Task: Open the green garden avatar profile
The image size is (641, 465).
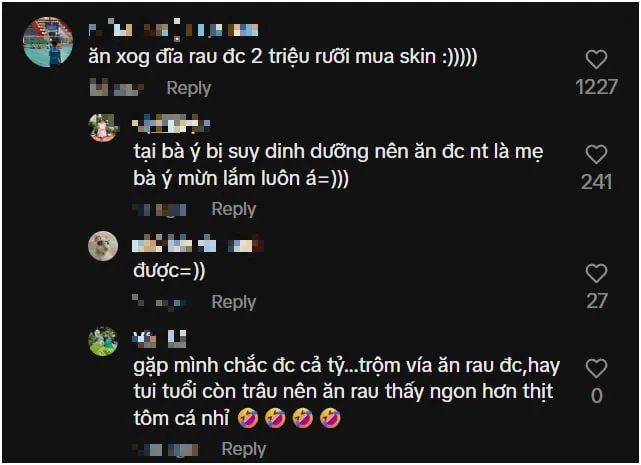Action: pos(103,341)
